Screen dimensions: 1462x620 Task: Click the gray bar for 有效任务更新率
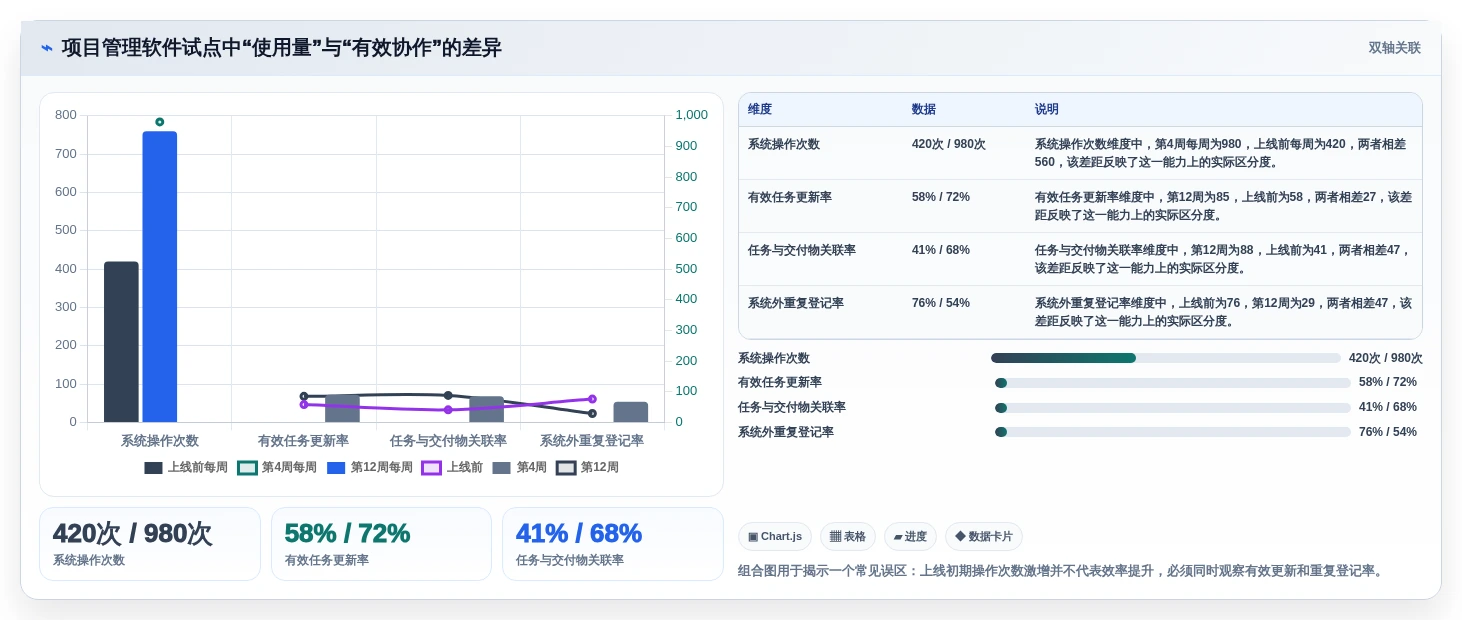click(x=342, y=408)
